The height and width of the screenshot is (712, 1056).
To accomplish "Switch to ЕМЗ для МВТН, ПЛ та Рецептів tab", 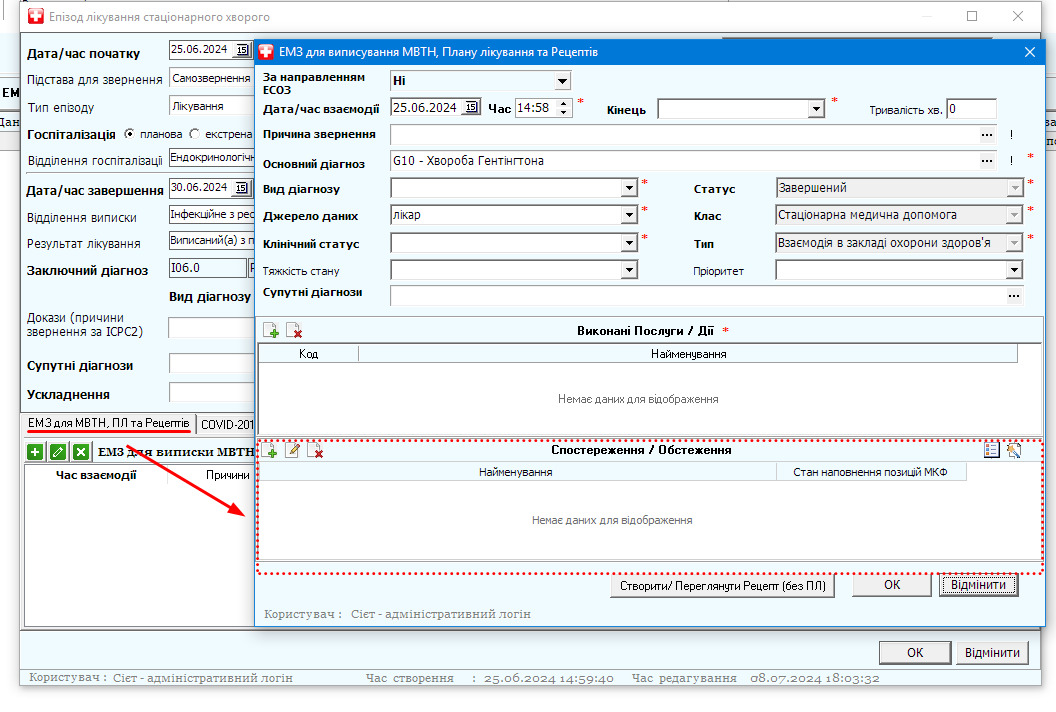I will tap(108, 423).
